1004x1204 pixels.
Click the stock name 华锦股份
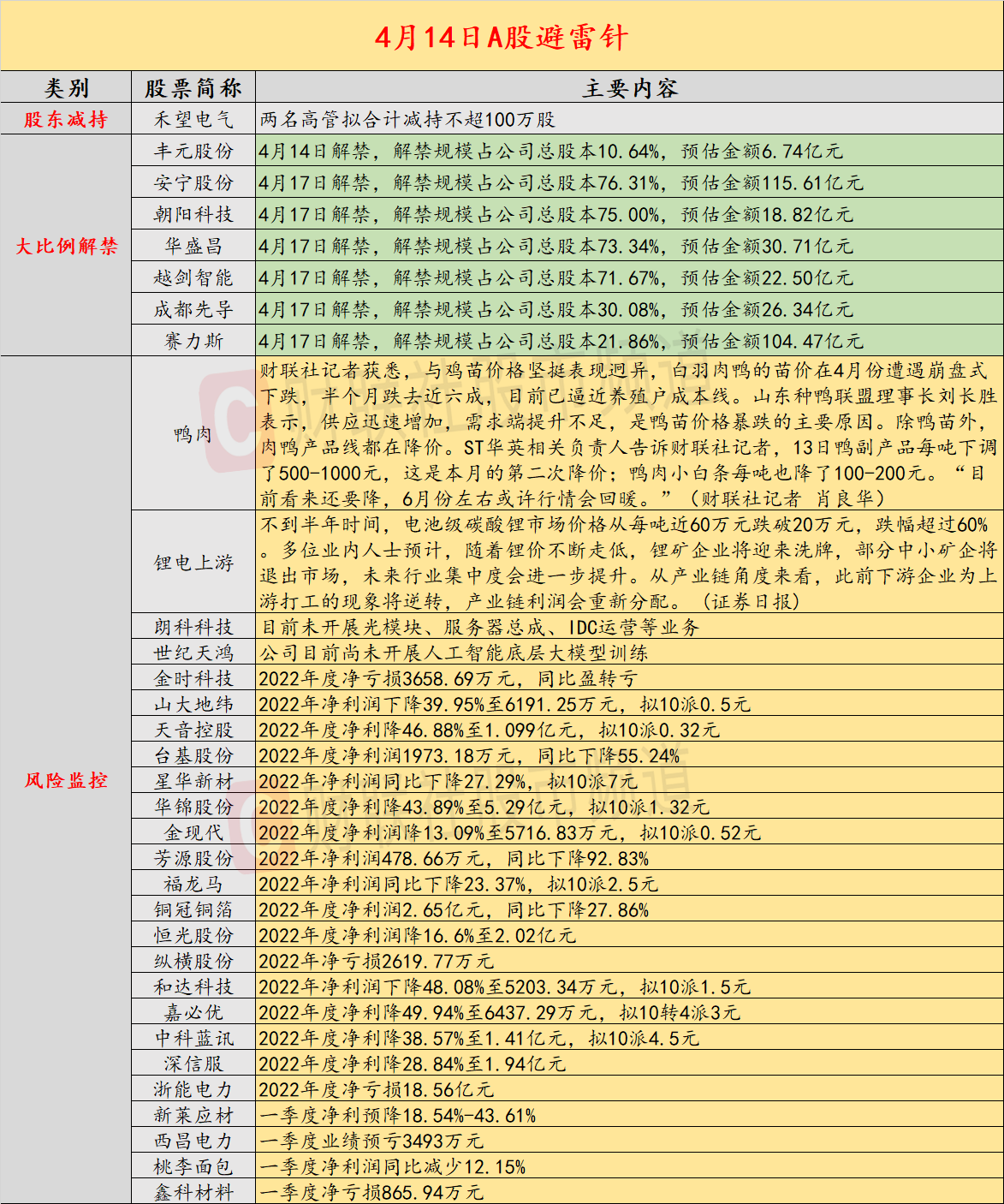[x=193, y=808]
